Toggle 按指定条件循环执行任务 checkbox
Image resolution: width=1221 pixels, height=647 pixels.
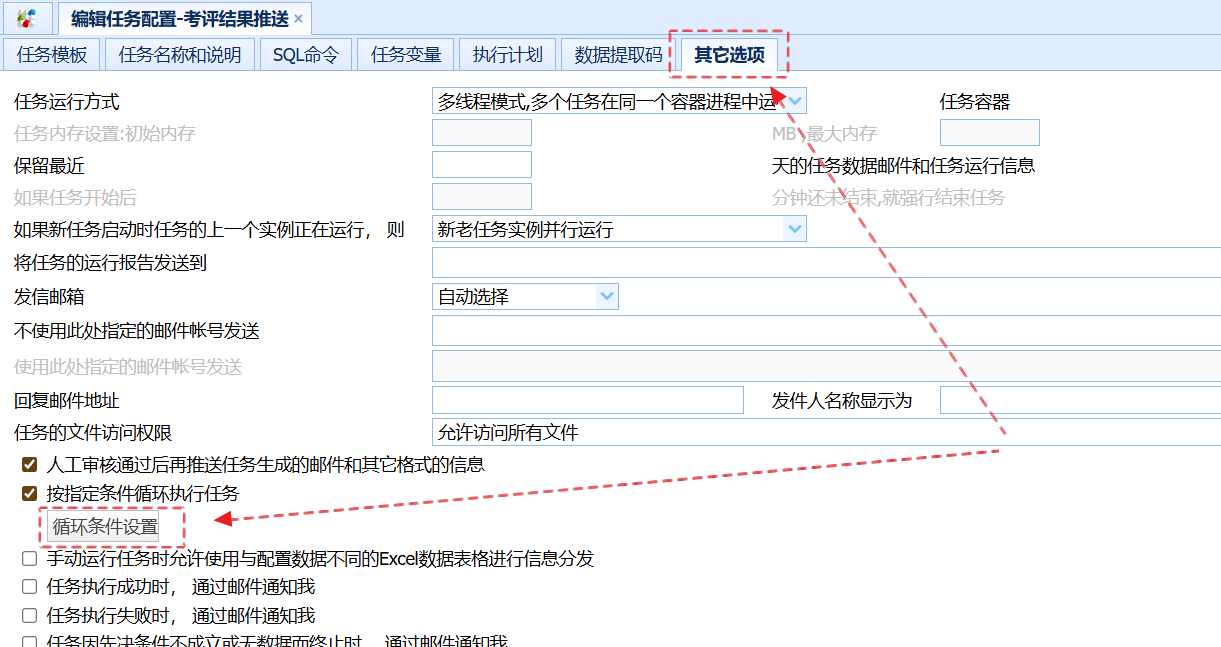(x=30, y=493)
